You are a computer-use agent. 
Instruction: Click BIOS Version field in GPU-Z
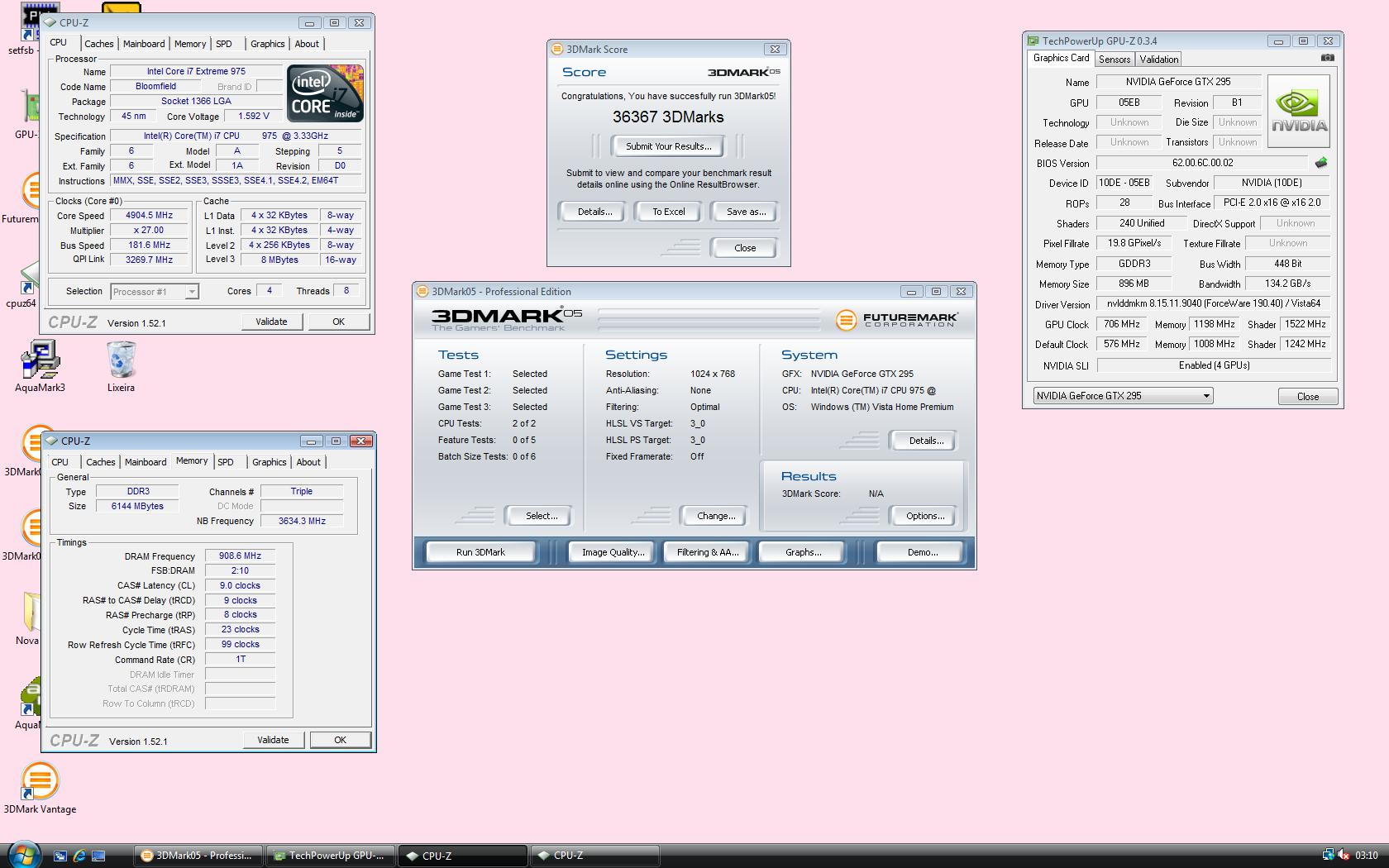coord(1202,164)
